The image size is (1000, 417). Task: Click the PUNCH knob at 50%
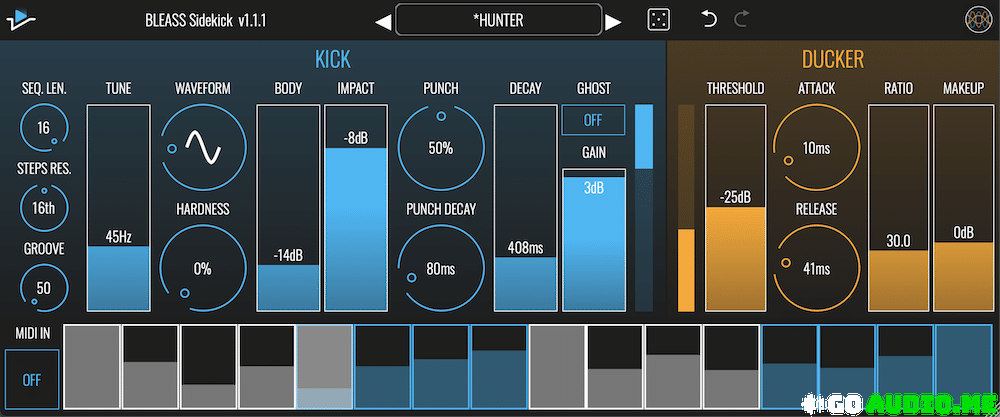[441, 148]
